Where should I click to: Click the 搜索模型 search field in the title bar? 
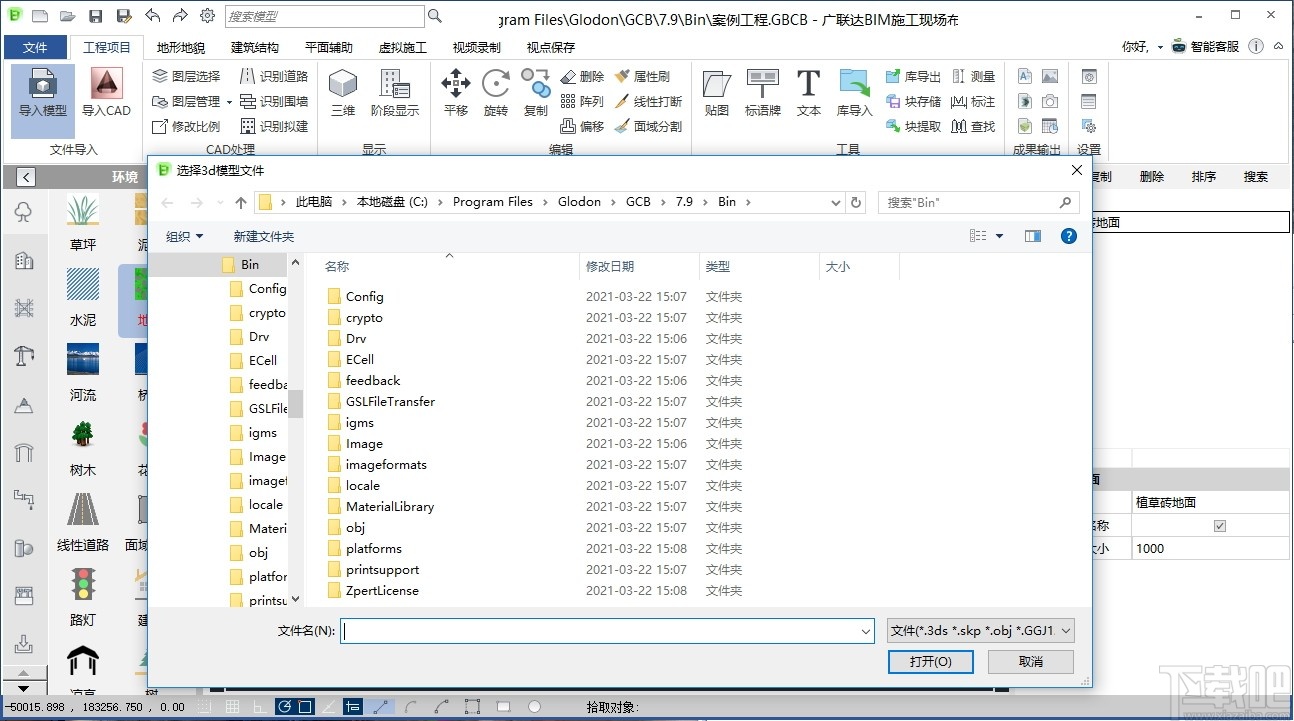(324, 16)
